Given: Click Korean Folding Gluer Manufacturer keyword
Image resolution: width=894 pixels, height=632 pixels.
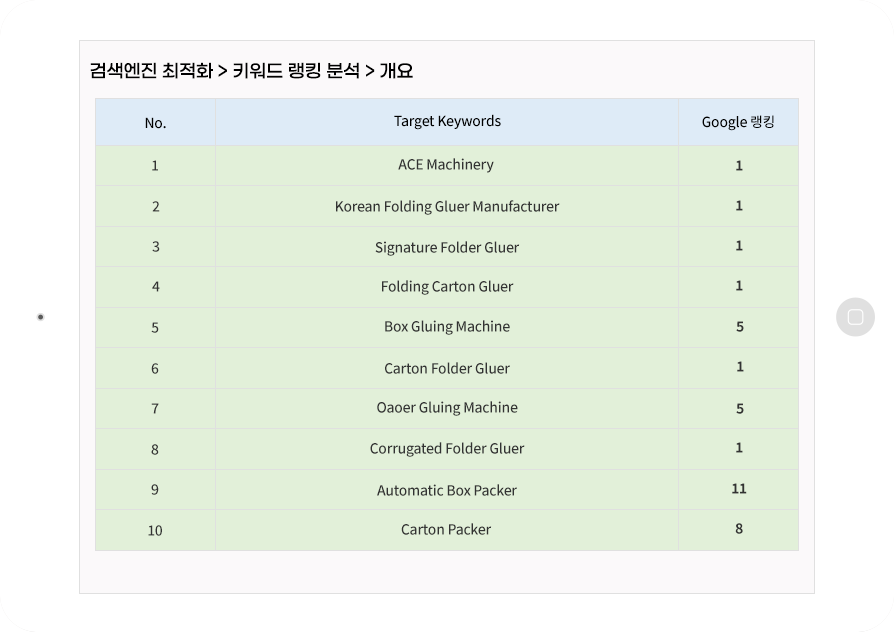Looking at the screenshot, I should click(x=447, y=206).
